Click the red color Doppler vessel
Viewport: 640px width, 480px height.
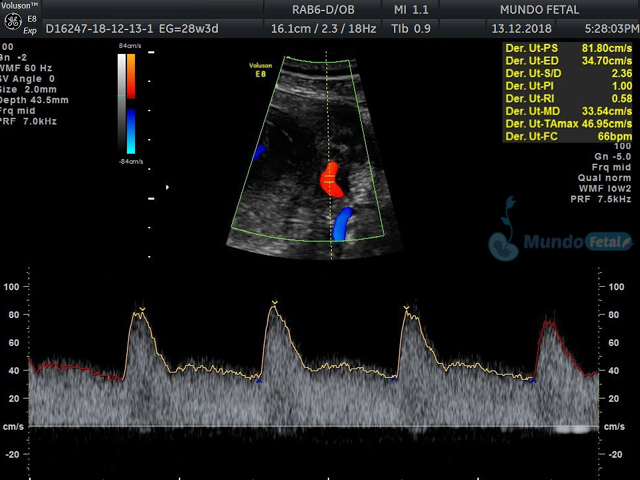[x=330, y=180]
